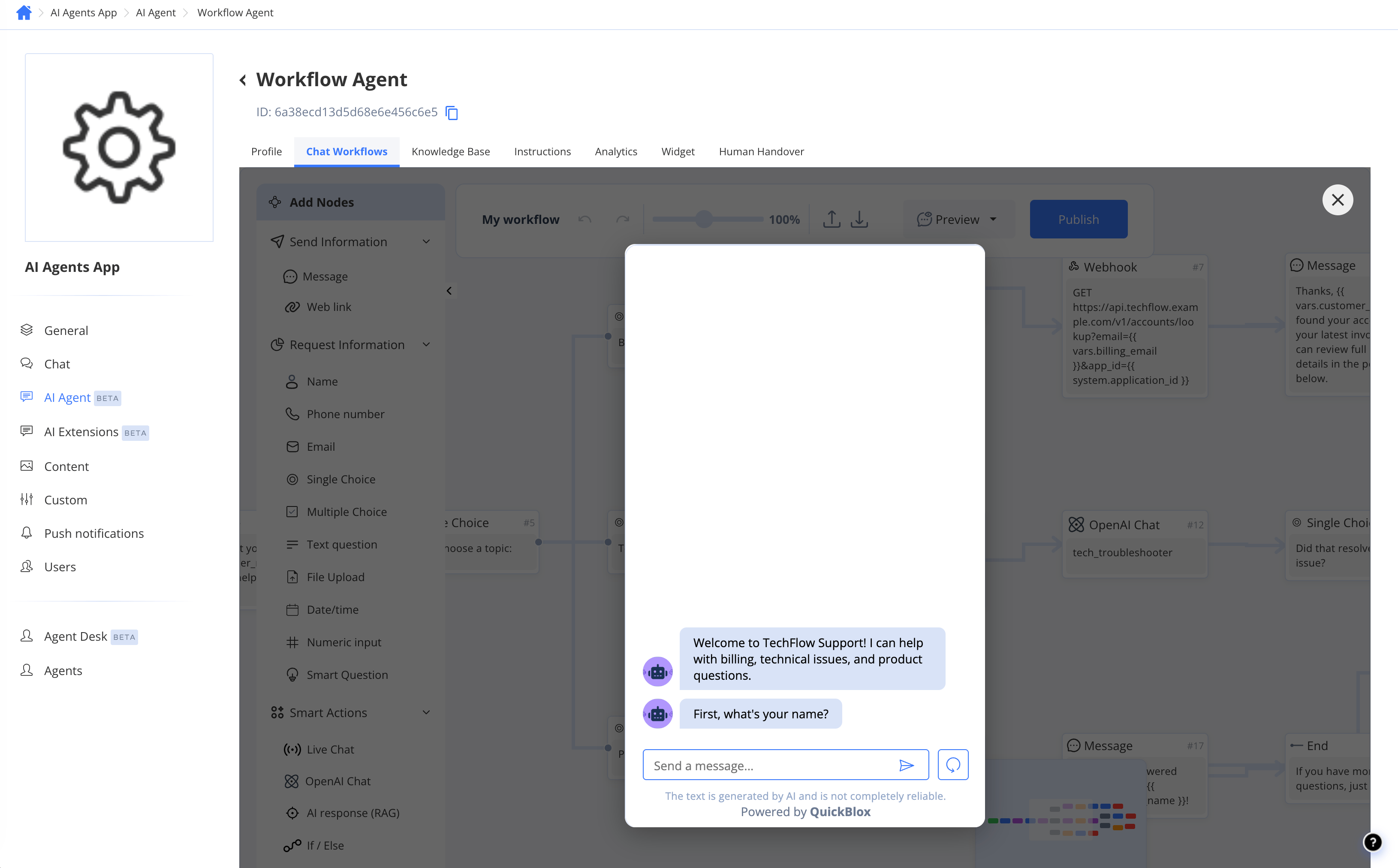Restart the preview chat with refresh icon

[953, 765]
